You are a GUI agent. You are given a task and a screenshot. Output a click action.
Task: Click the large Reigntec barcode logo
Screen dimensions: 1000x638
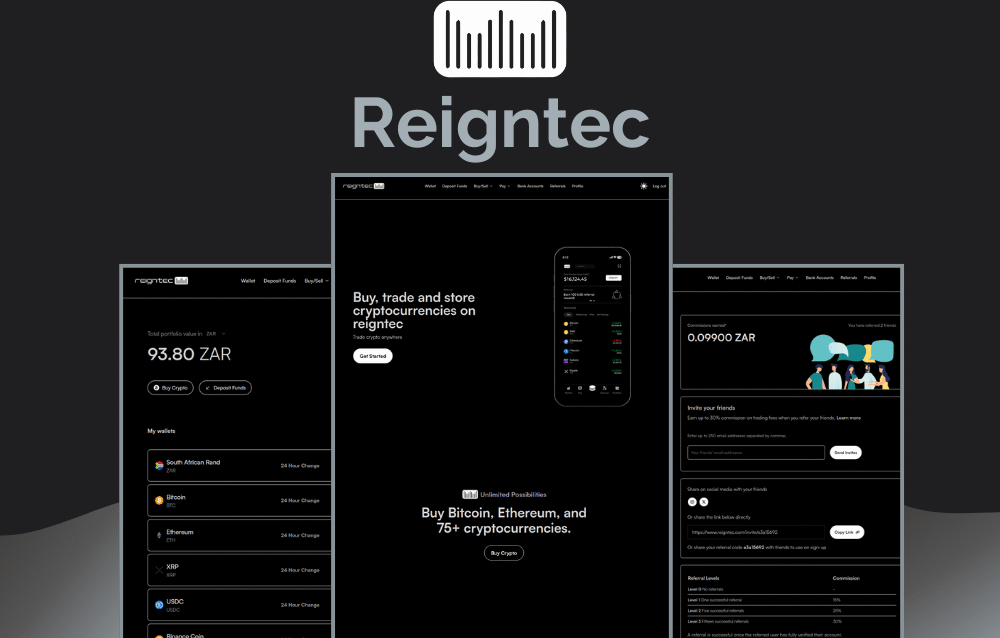pos(500,39)
